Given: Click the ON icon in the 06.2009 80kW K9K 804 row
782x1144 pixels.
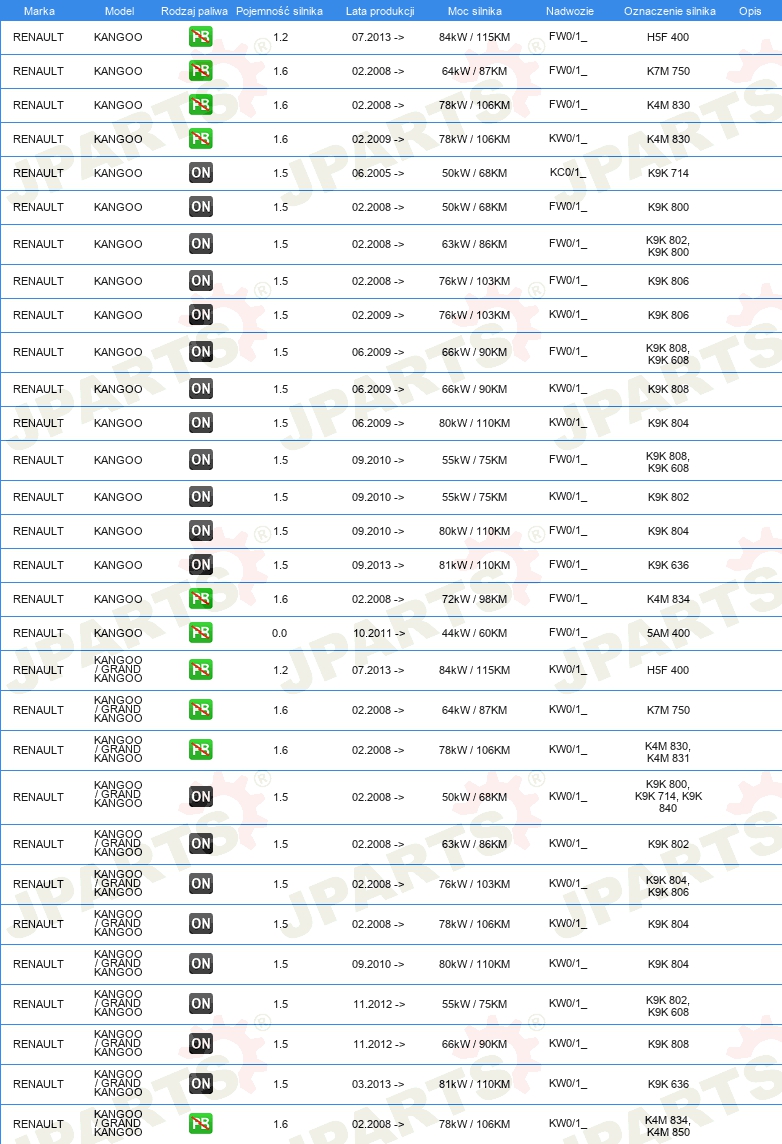Looking at the screenshot, I should click(x=201, y=423).
